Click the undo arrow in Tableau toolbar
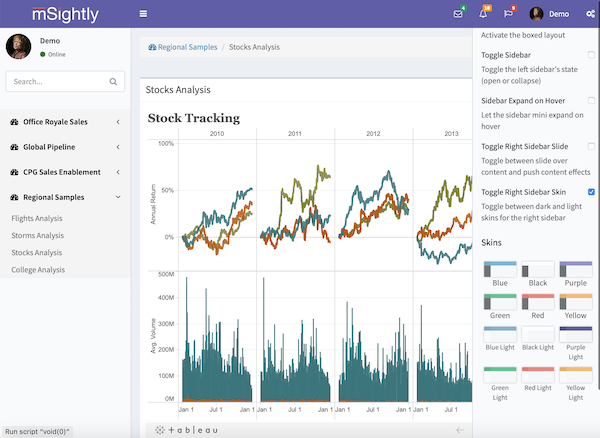 coord(460,430)
